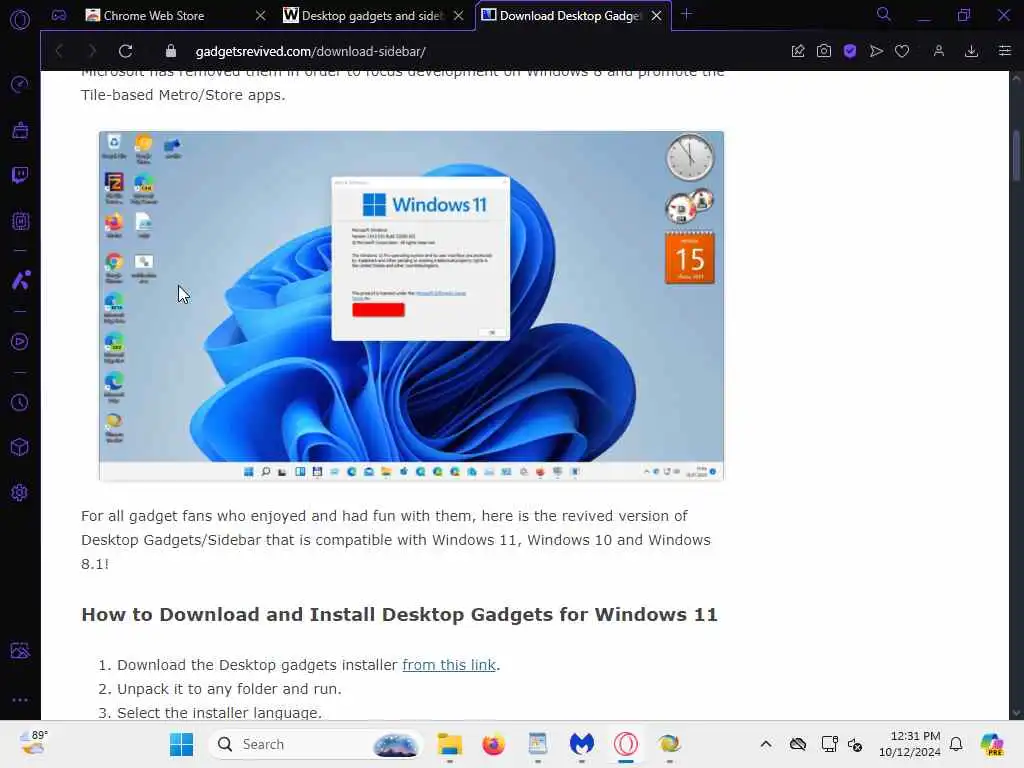
Task: Search tabs with the magnifier icon
Action: (884, 14)
